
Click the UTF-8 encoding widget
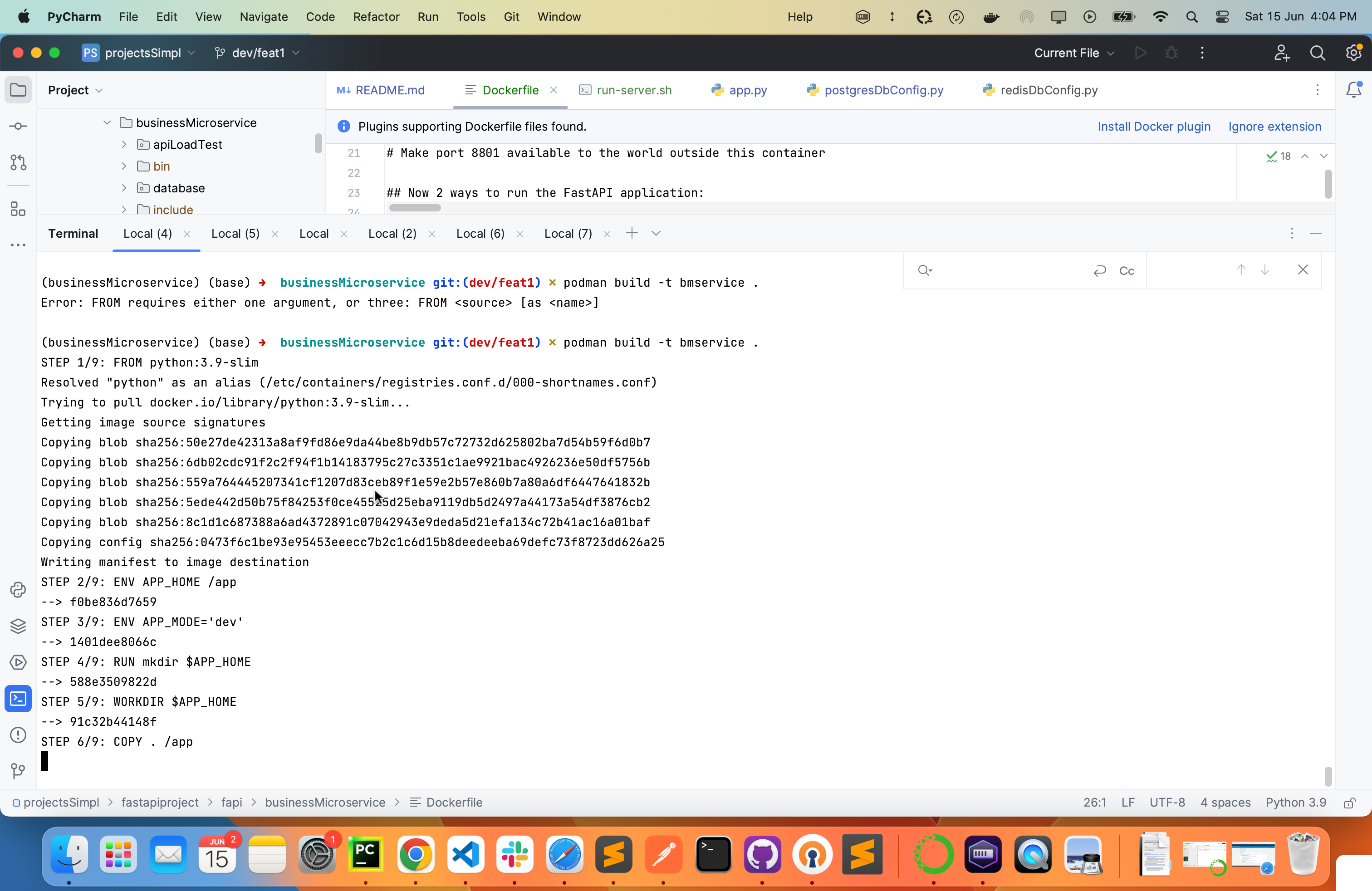point(1167,803)
